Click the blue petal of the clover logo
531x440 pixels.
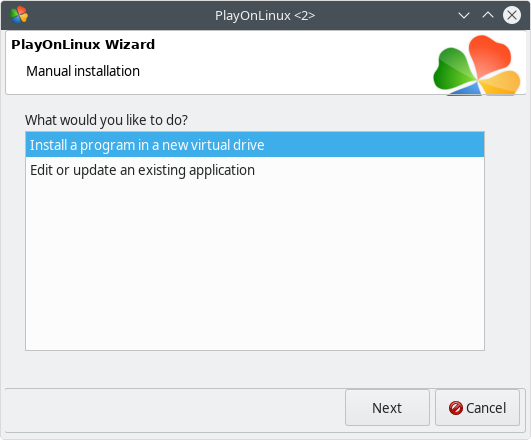point(466,90)
